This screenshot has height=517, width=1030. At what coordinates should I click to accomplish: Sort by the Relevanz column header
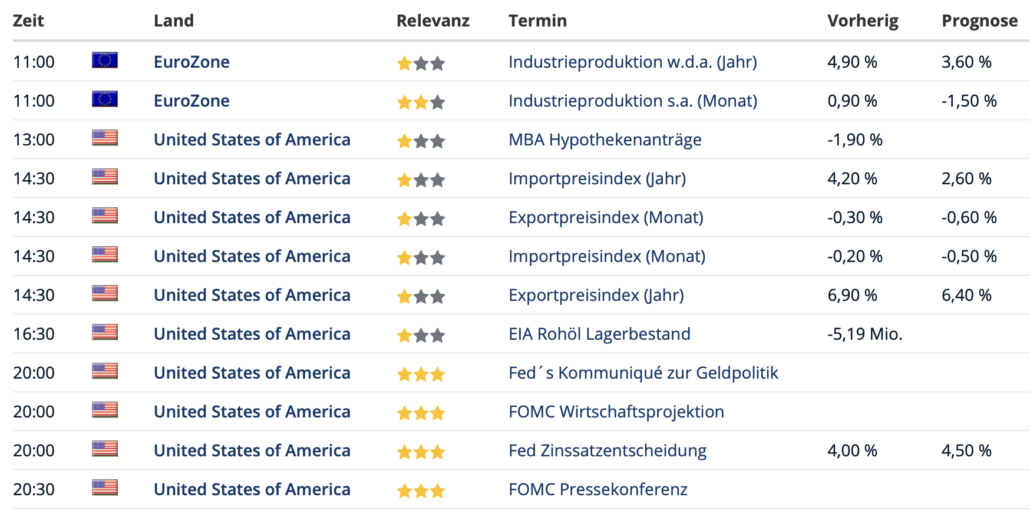click(x=433, y=21)
